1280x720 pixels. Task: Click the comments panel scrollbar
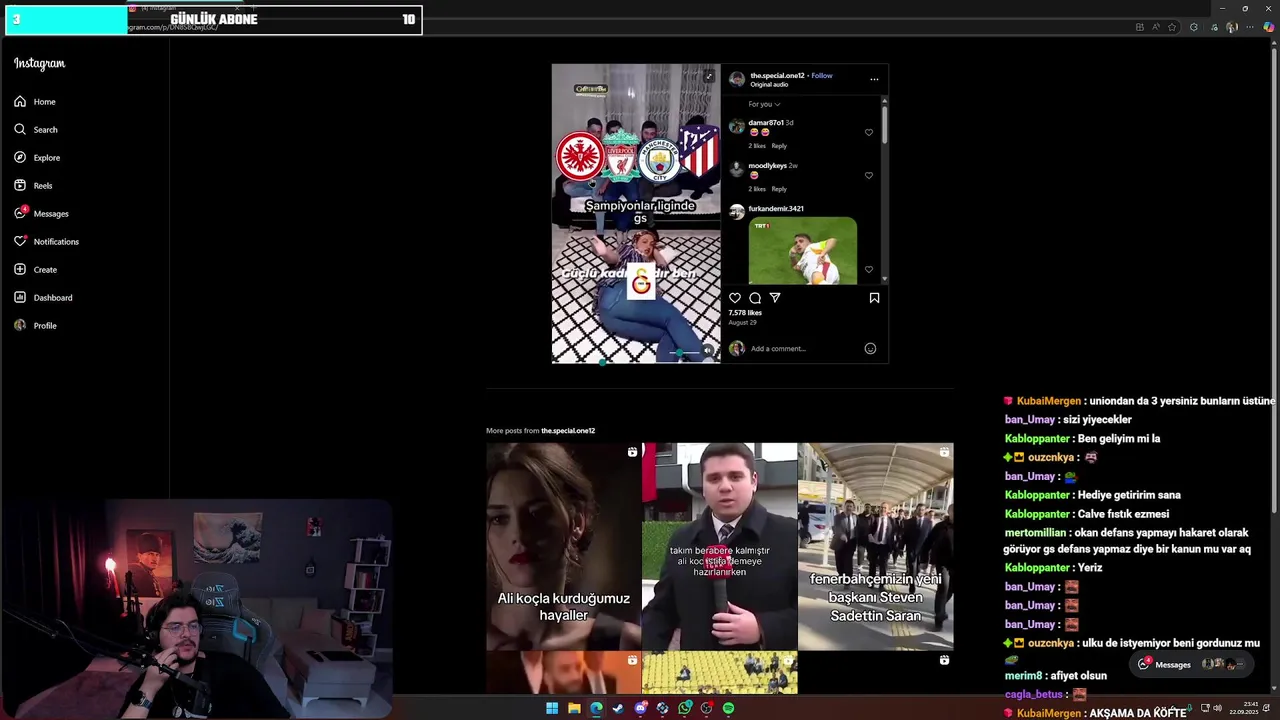(x=883, y=125)
